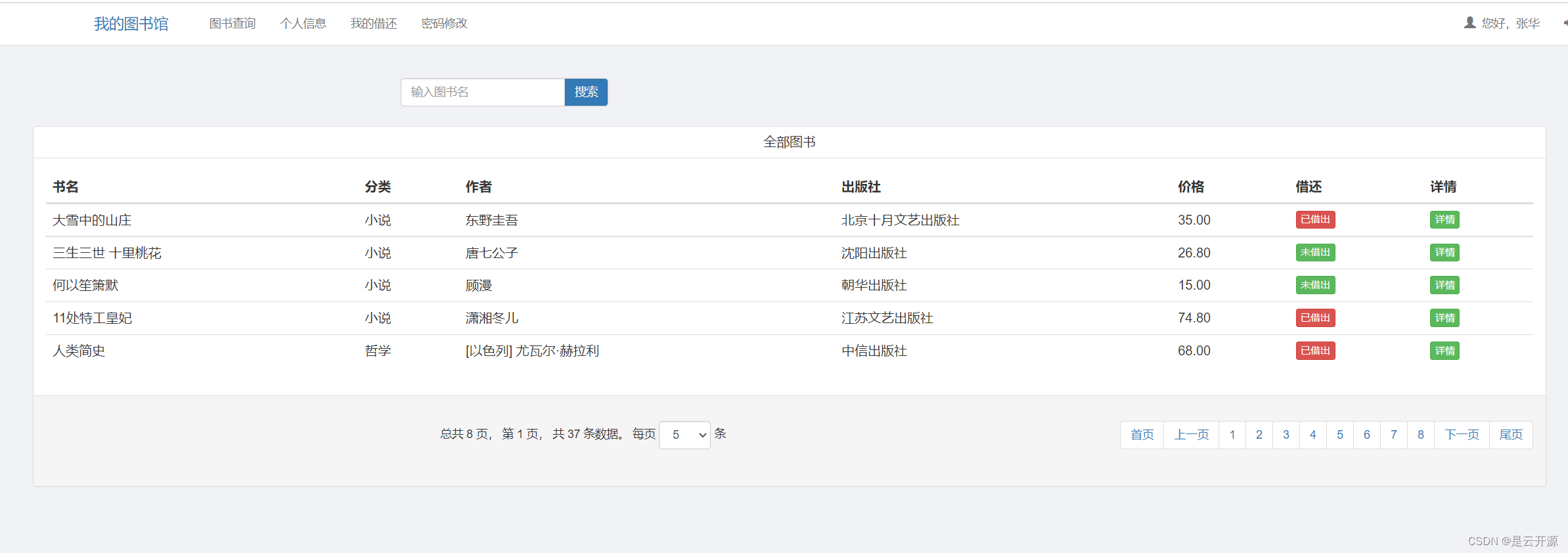The width and height of the screenshot is (1568, 553).
Task: Click 已借出 badge for 人类简史
Action: point(1315,351)
